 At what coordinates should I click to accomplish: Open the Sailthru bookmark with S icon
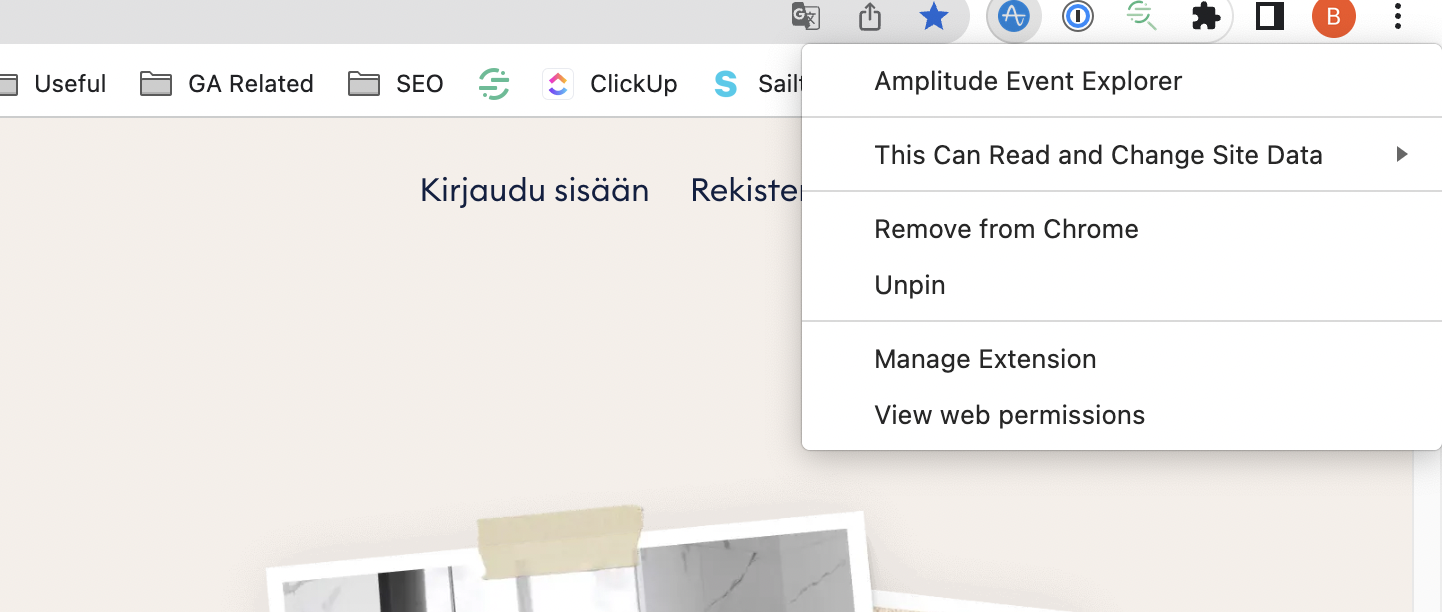click(758, 84)
